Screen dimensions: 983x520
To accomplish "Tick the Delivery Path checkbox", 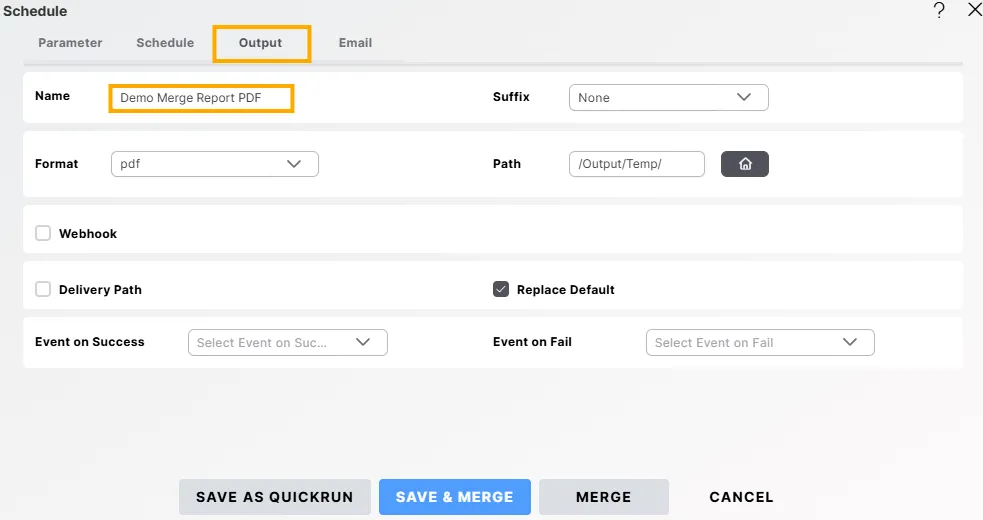I will click(x=43, y=289).
